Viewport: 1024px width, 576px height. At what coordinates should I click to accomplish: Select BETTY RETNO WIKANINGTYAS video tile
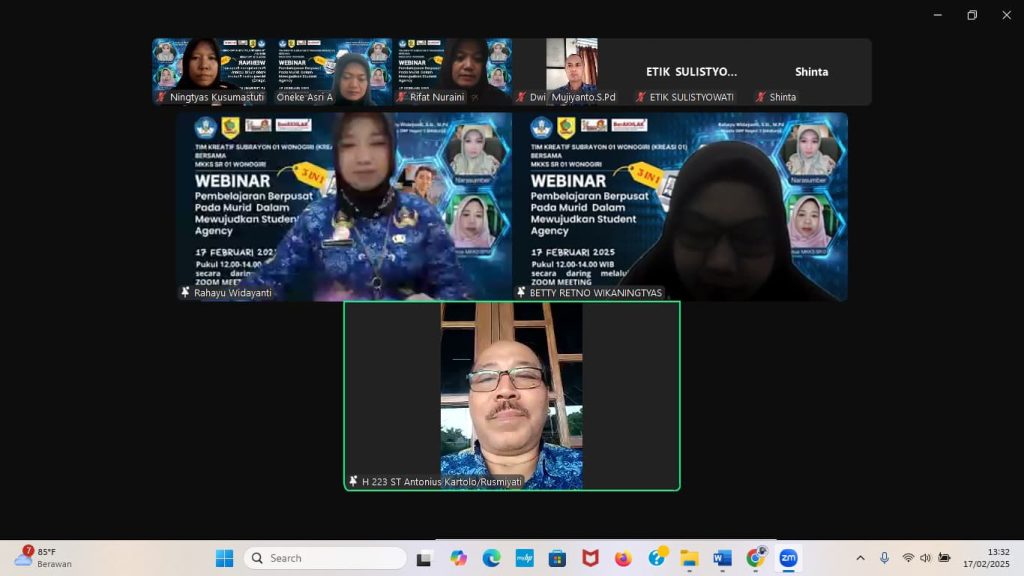[680, 206]
